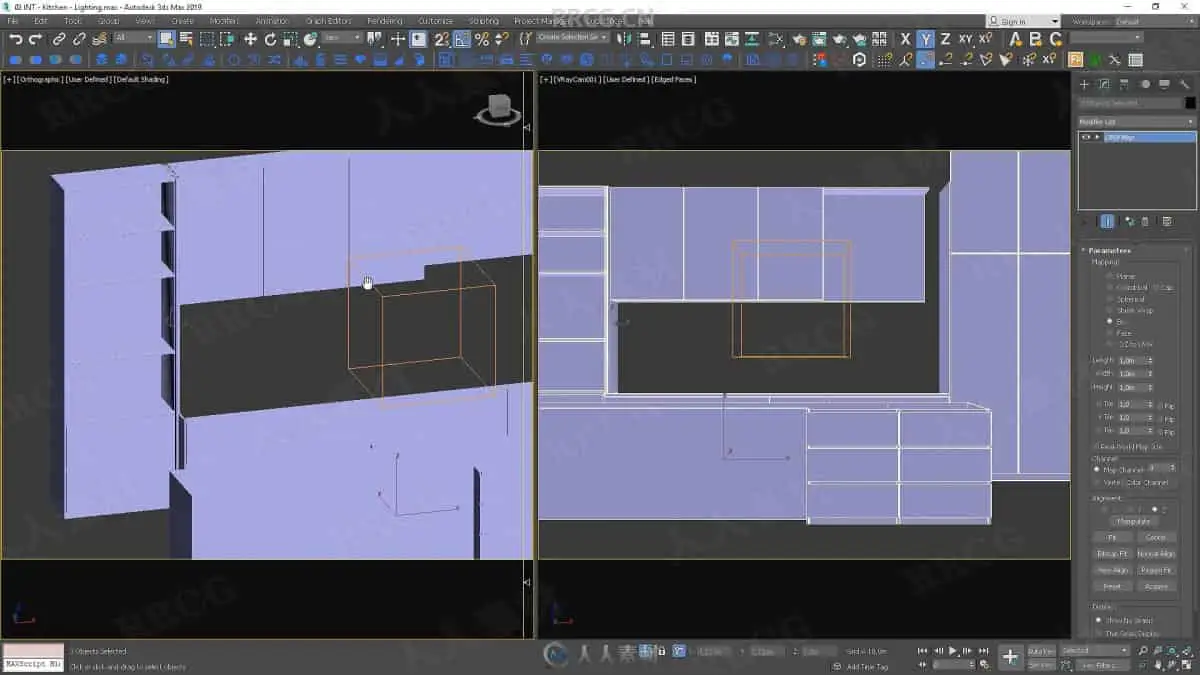The image size is (1200, 675).
Task: Click the Center alignment button
Action: point(1156,537)
